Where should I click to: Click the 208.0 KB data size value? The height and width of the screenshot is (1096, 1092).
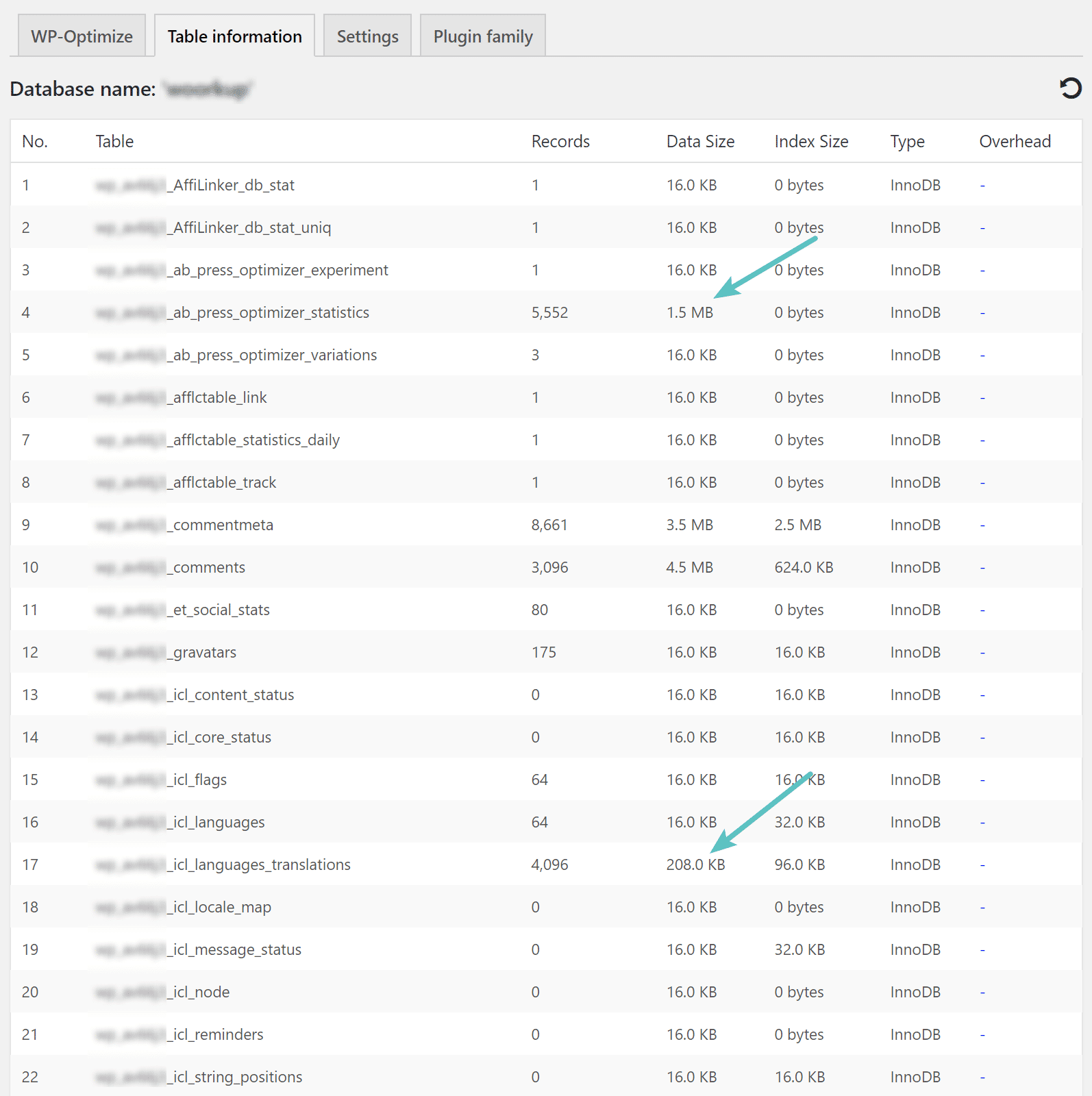tap(695, 864)
